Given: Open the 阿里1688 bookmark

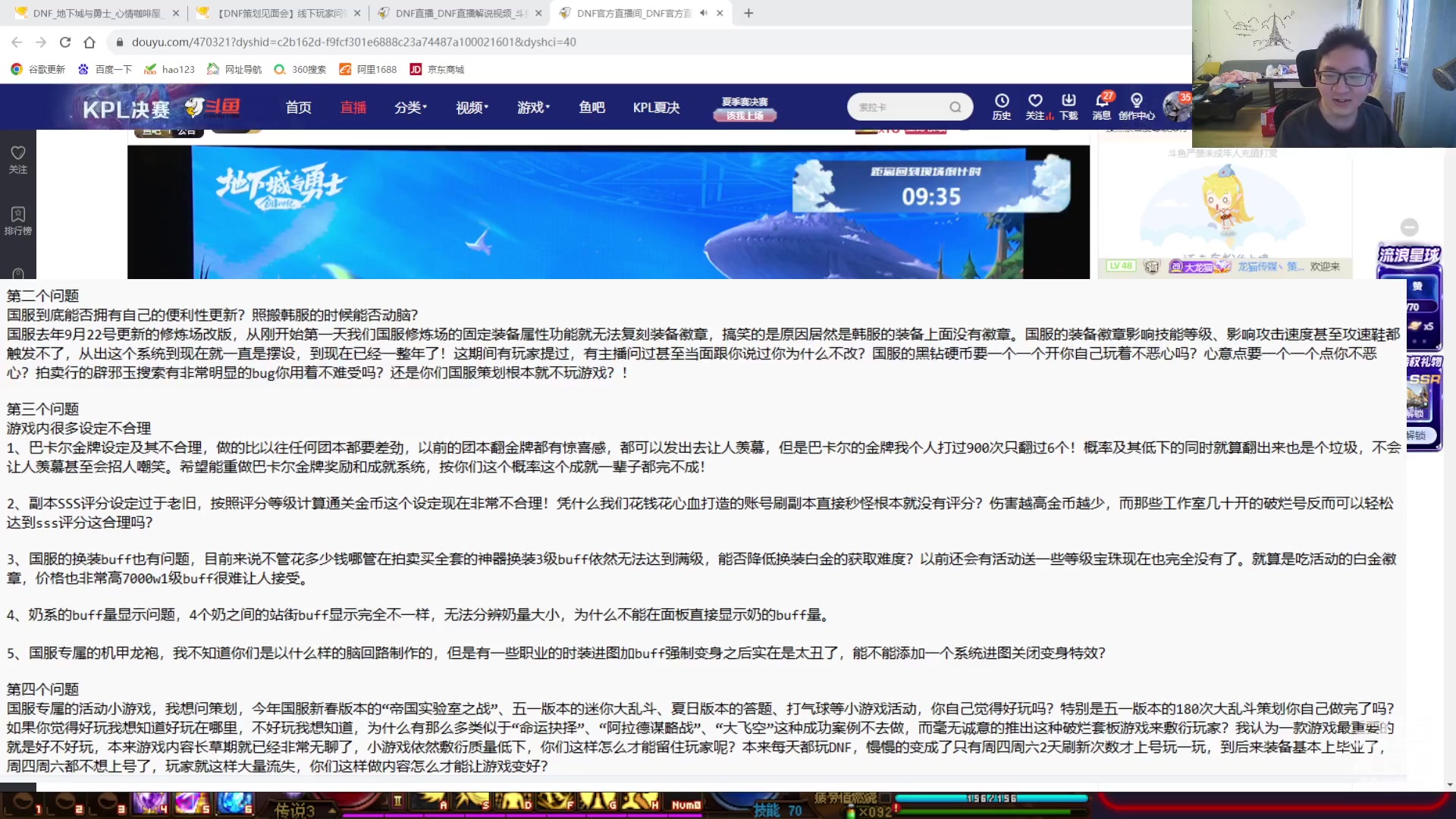Looking at the screenshot, I should (x=369, y=69).
